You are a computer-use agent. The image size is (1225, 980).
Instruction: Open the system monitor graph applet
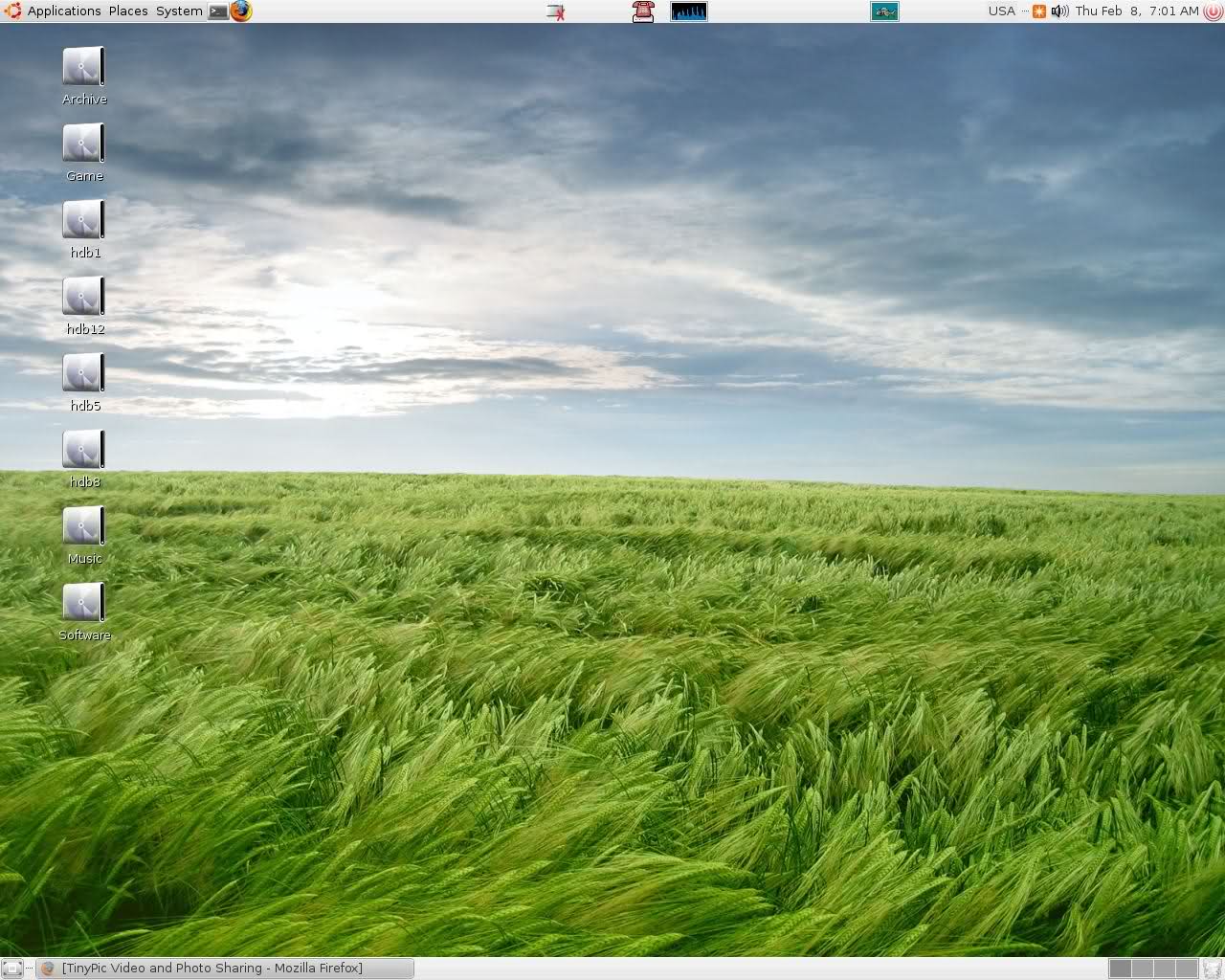(x=688, y=11)
